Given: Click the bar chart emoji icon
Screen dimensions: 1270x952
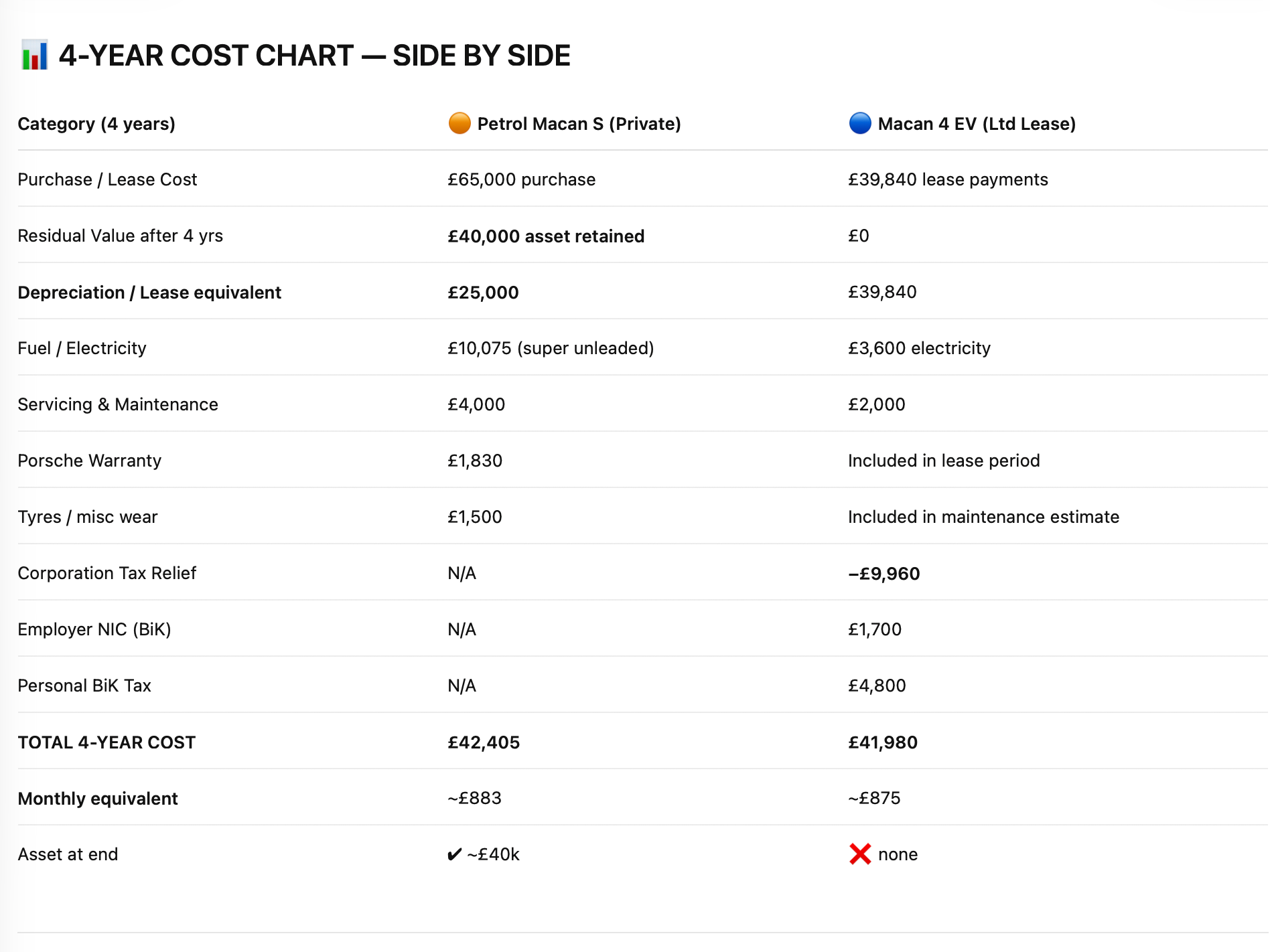Looking at the screenshot, I should pyautogui.click(x=34, y=56).
